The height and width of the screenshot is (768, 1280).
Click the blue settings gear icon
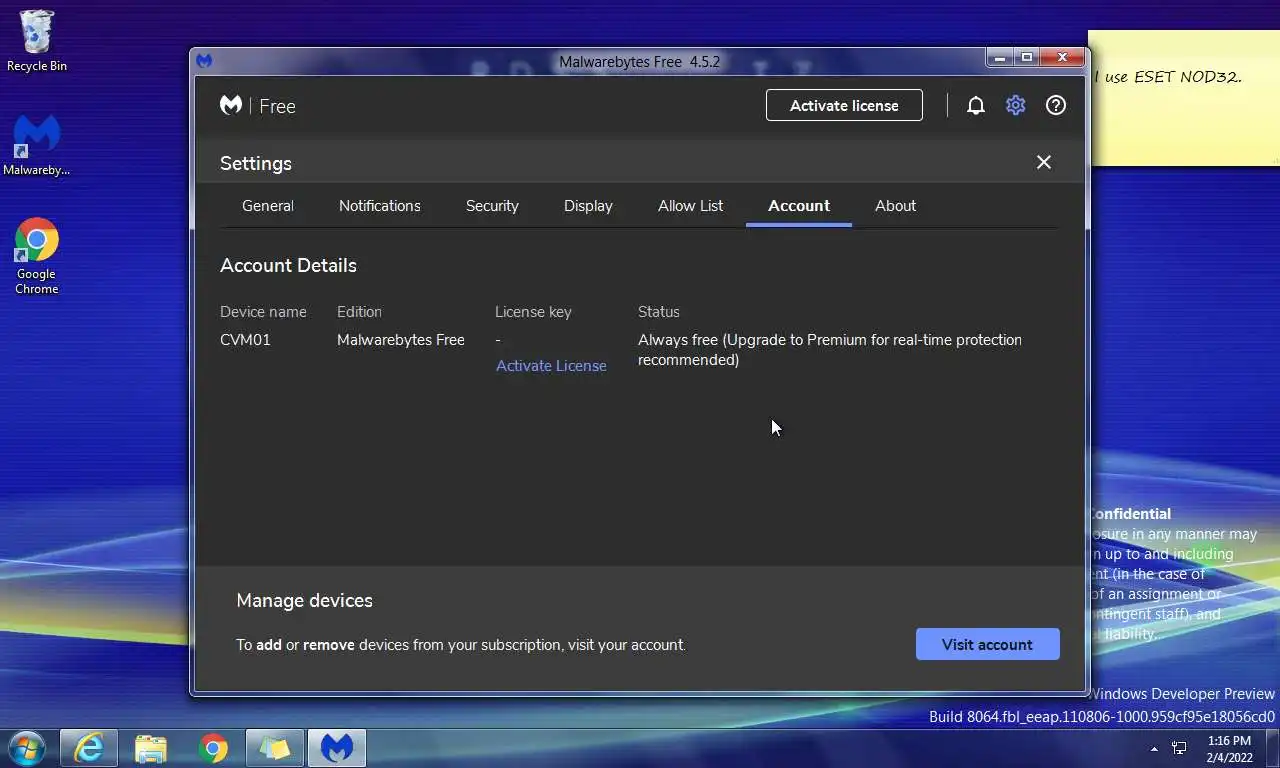point(1015,105)
